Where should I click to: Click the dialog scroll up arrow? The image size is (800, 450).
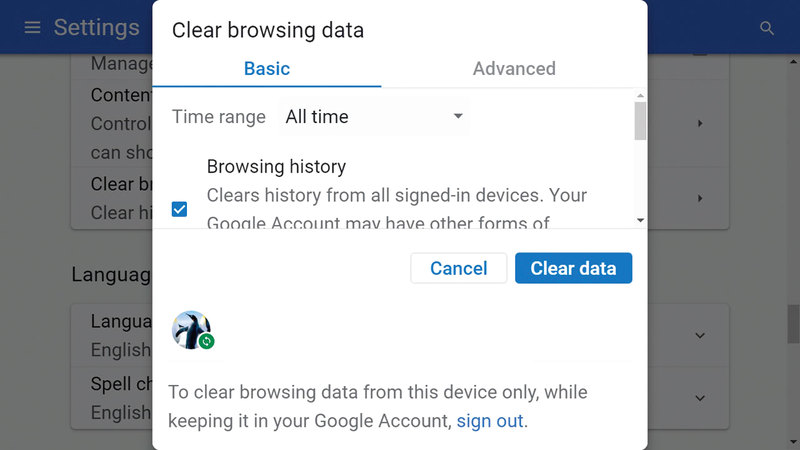point(640,95)
